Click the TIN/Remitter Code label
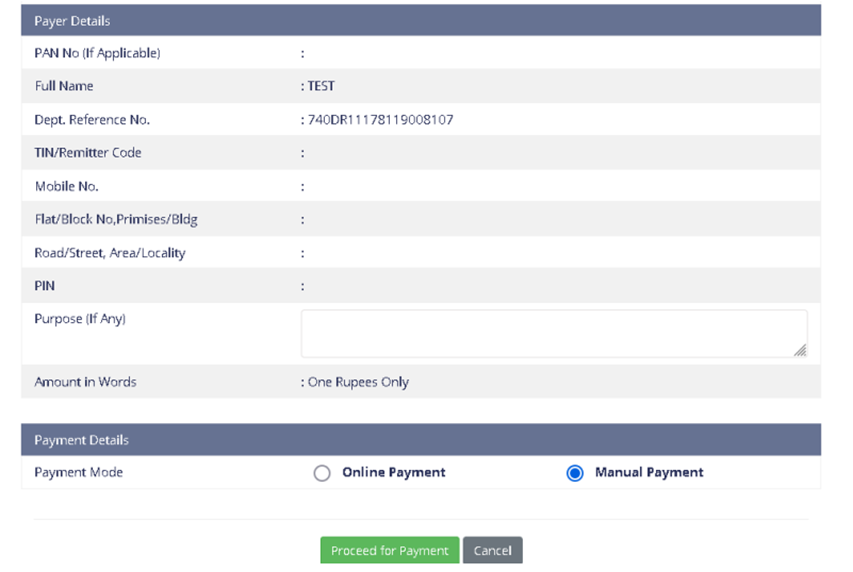Viewport: 853px width, 572px height. 88,153
